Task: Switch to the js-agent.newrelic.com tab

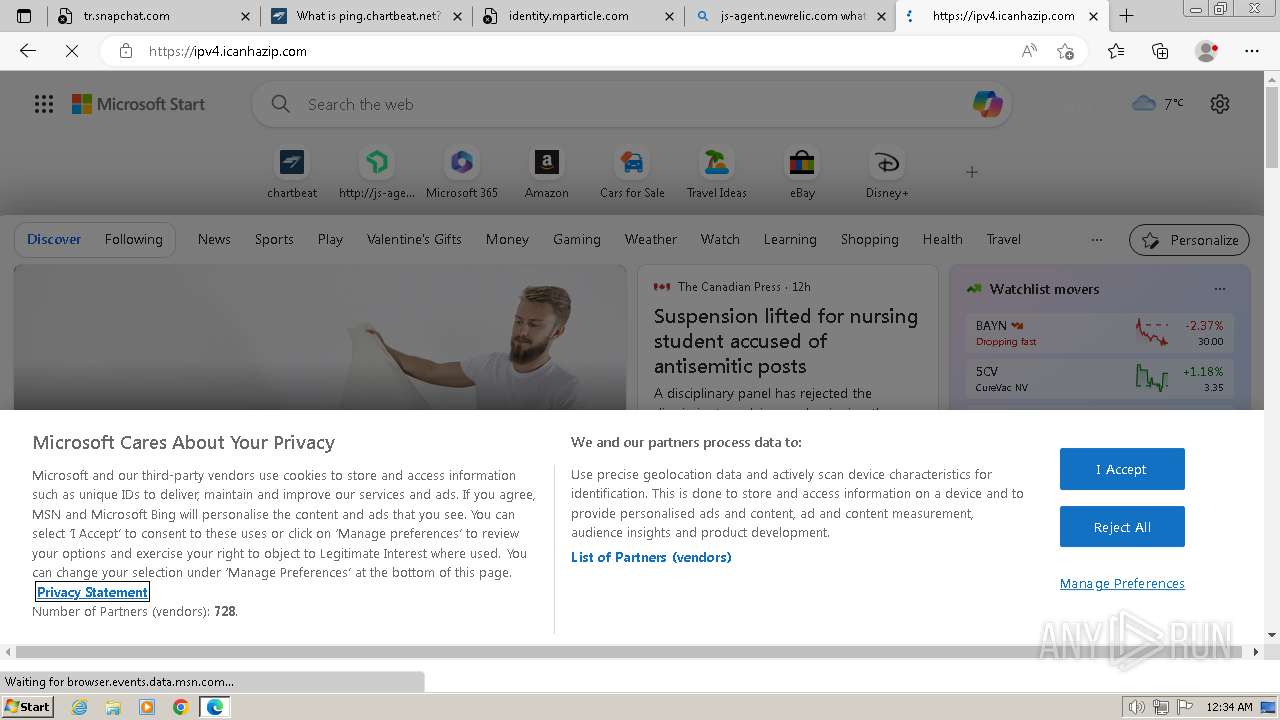Action: pos(790,16)
